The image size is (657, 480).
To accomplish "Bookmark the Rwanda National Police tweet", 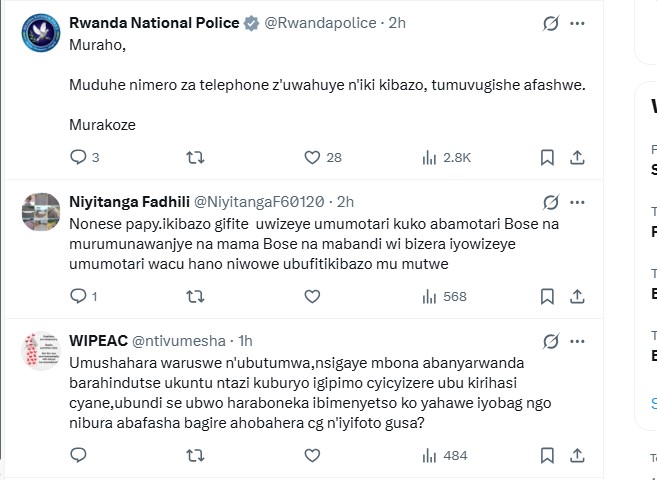I will point(547,157).
